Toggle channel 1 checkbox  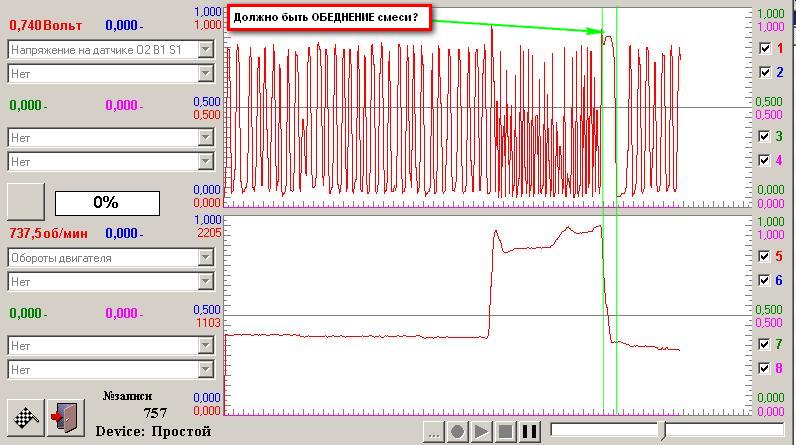[765, 48]
